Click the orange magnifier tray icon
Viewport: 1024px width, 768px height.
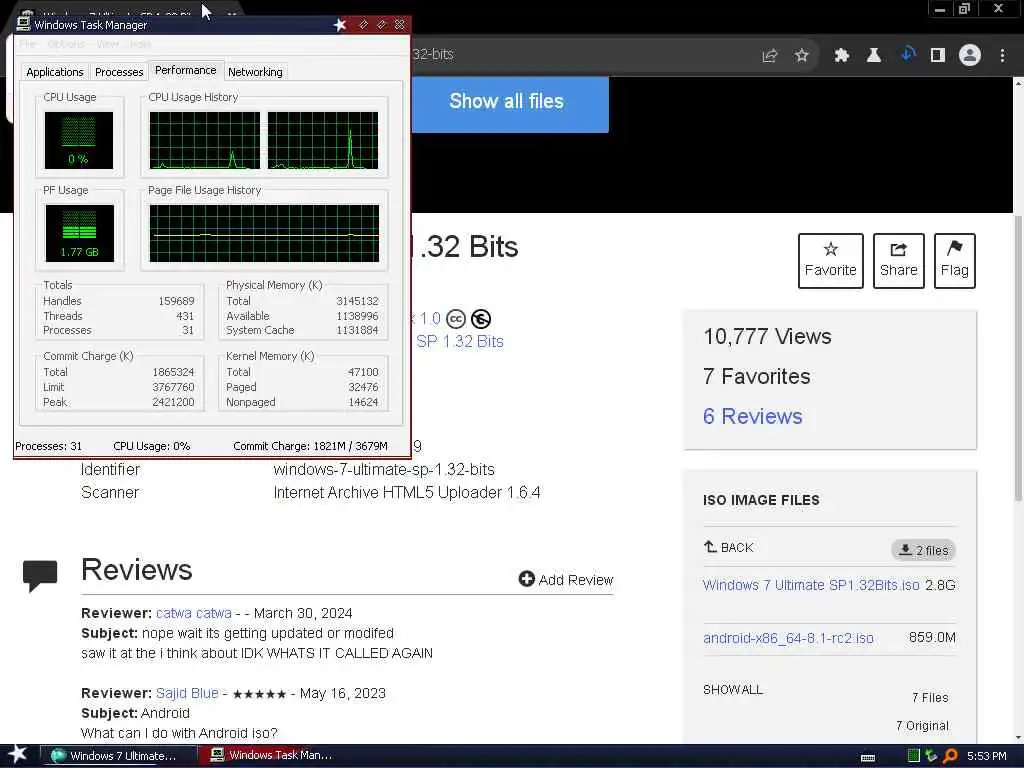click(950, 756)
